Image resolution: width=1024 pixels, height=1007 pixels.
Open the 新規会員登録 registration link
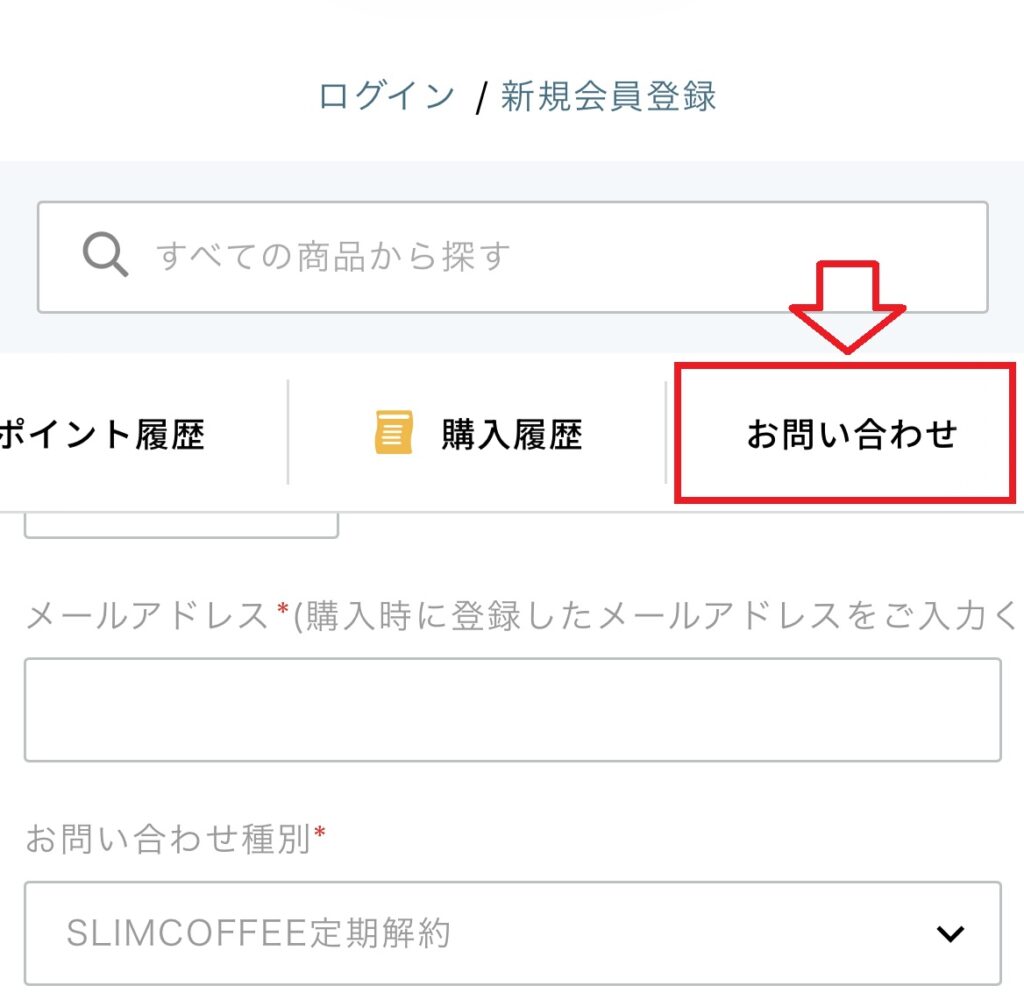point(611,95)
